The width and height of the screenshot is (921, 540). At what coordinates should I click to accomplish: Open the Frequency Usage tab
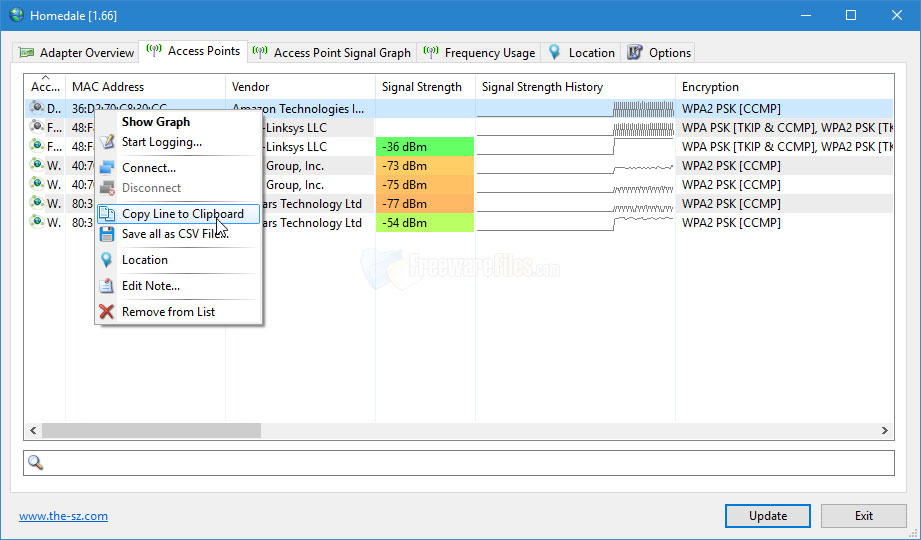coord(479,53)
